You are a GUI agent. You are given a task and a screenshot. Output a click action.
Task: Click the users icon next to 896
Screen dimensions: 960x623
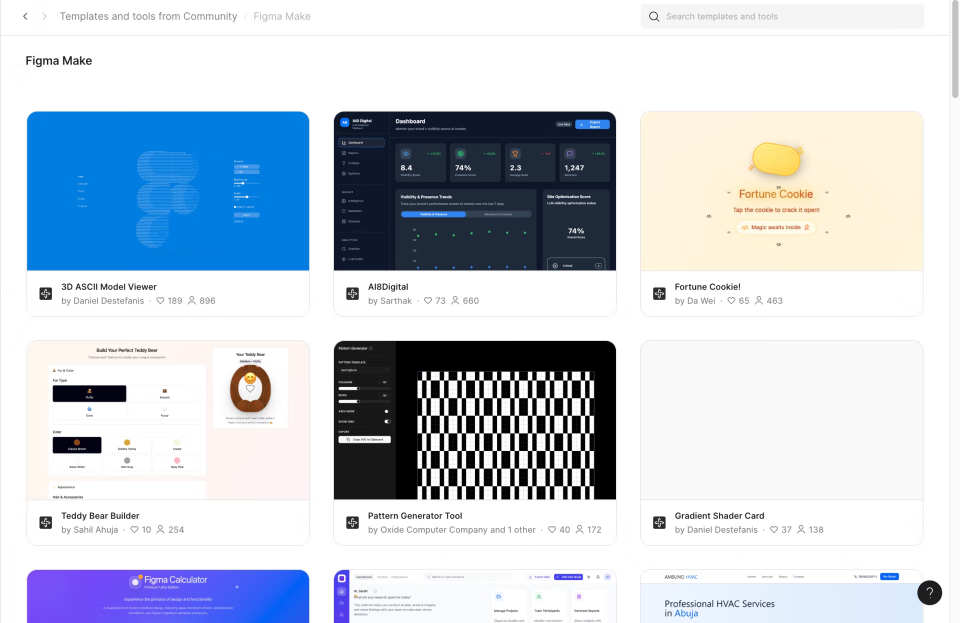pyautogui.click(x=192, y=300)
